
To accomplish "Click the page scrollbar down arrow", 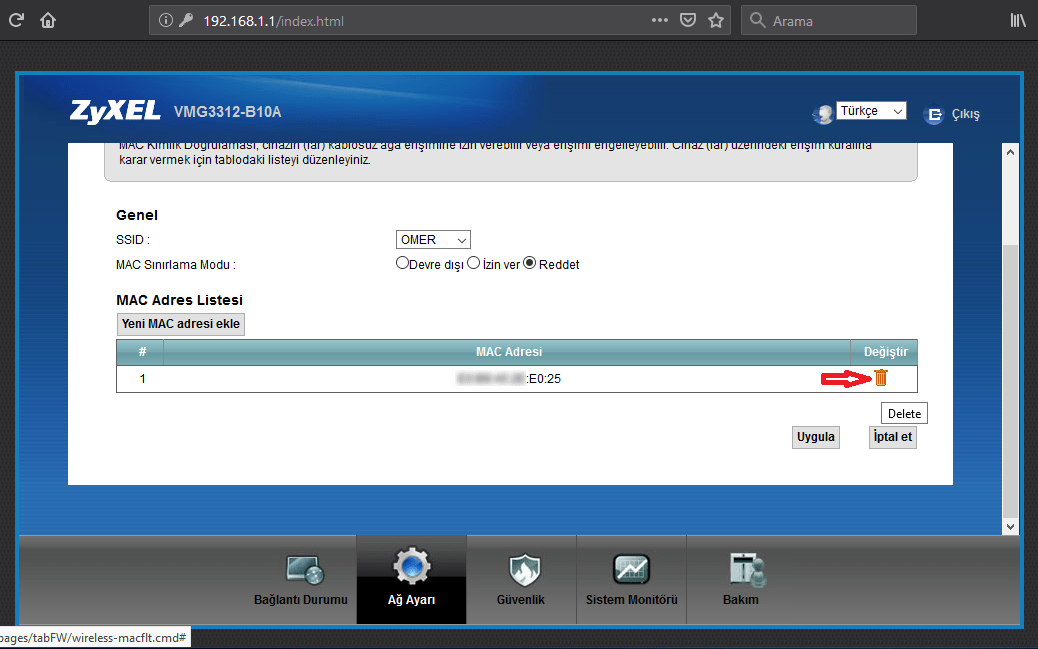I will (1010, 527).
